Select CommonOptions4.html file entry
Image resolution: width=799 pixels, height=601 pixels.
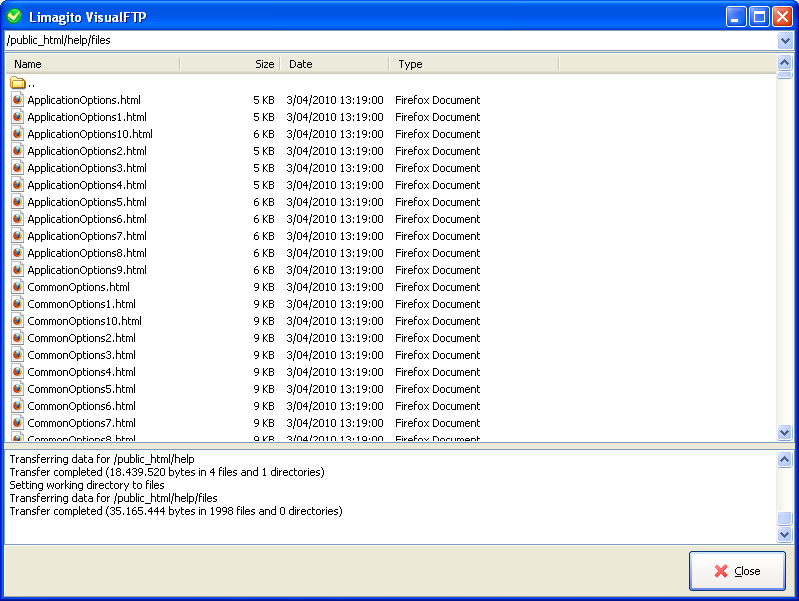point(81,372)
